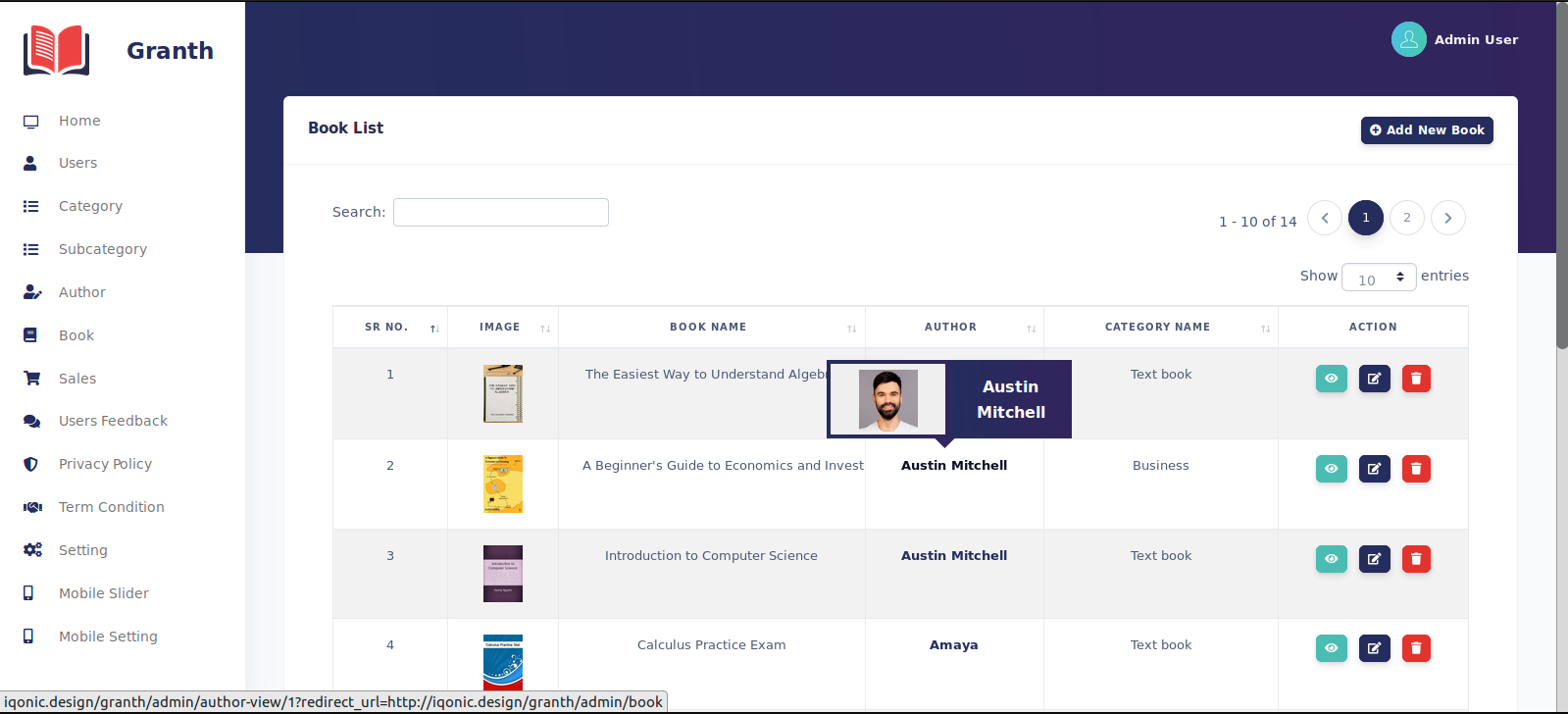This screenshot has width=1568, height=714.
Task: Delete A Beginner's Guide to Economics book
Action: 1416,469
